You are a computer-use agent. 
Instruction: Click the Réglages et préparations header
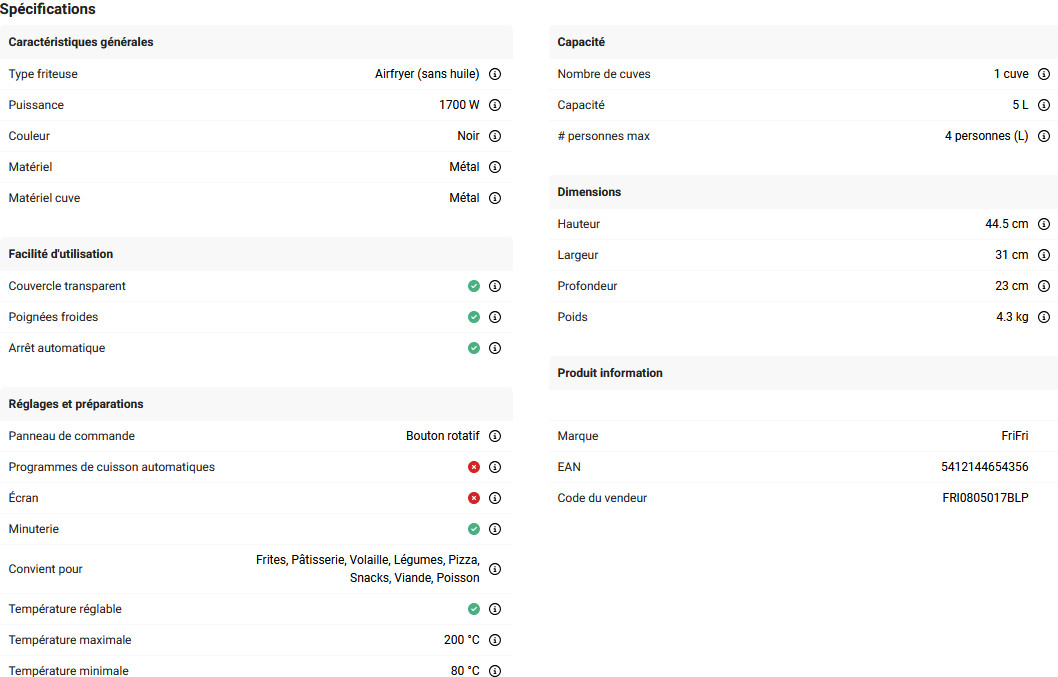point(76,404)
